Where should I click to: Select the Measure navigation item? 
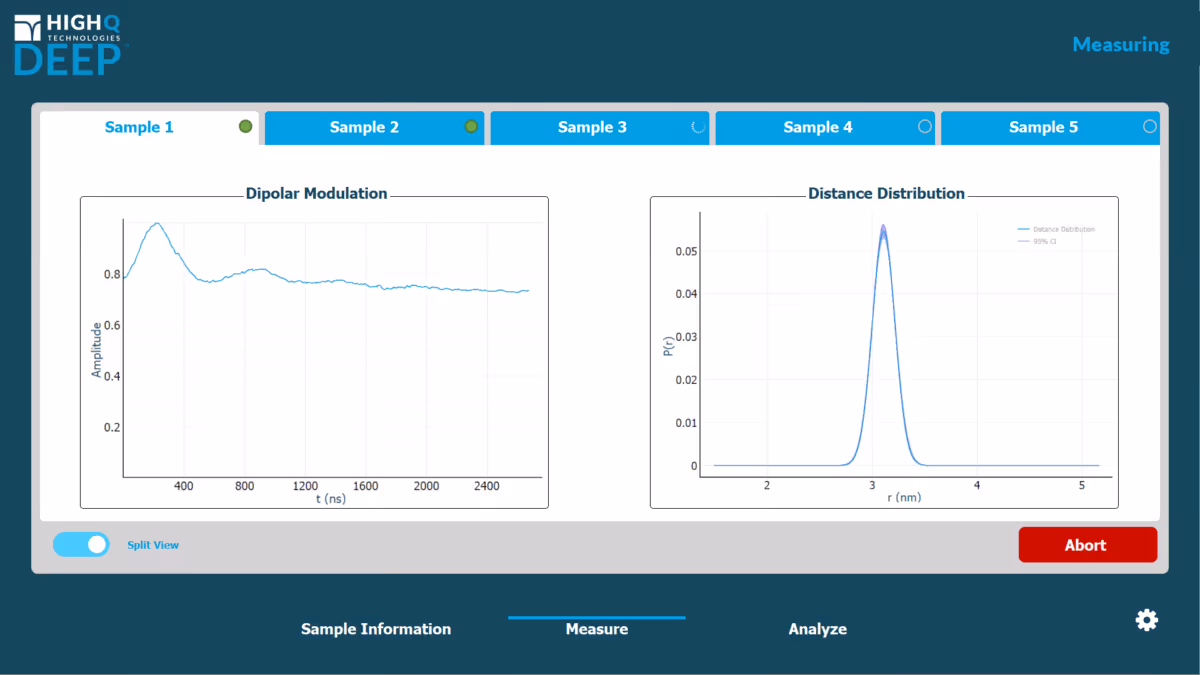tap(597, 629)
